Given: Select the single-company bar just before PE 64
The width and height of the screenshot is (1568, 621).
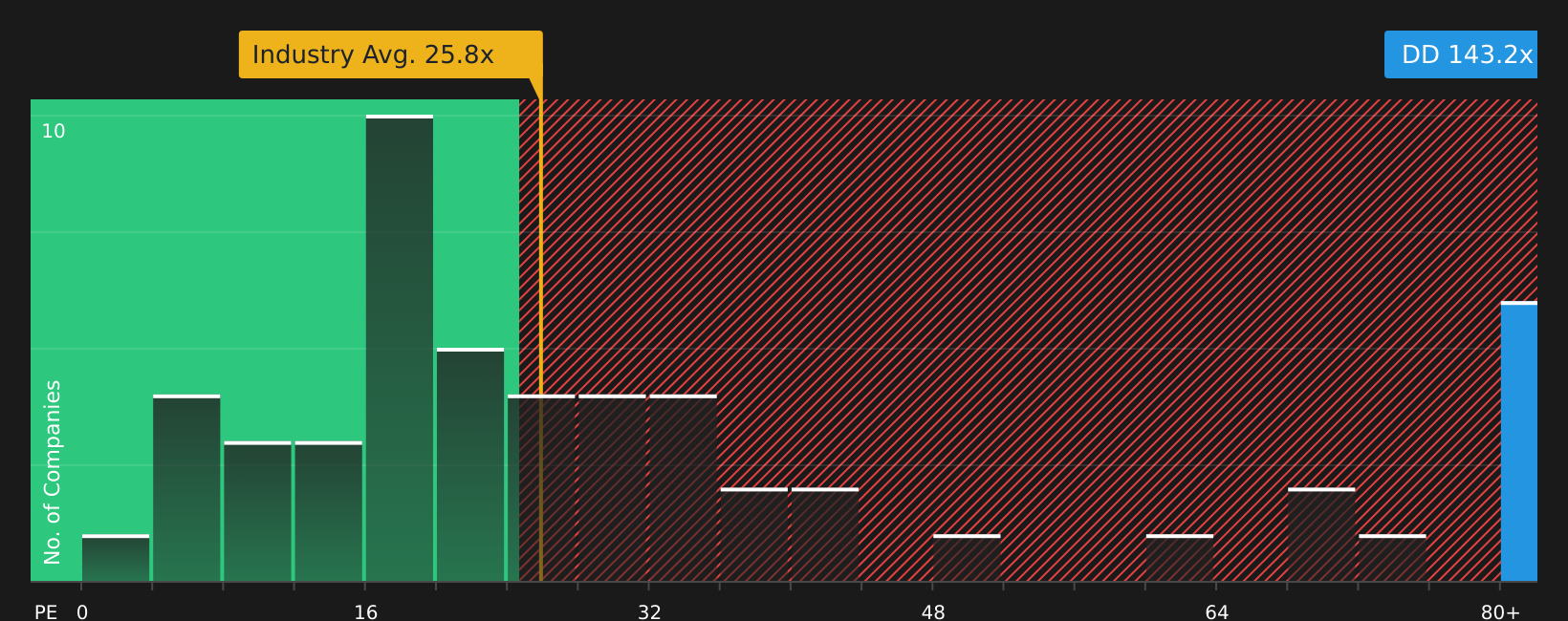Looking at the screenshot, I should pyautogui.click(x=1180, y=558).
